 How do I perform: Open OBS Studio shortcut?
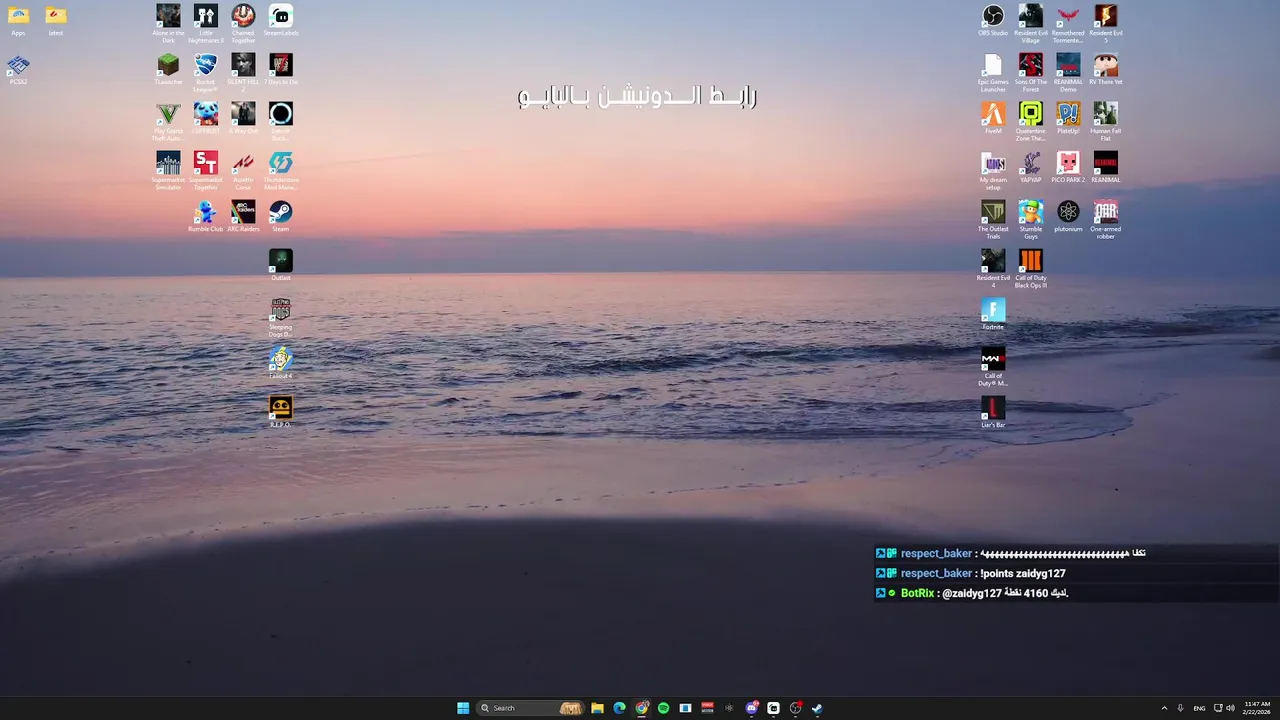coord(993,20)
